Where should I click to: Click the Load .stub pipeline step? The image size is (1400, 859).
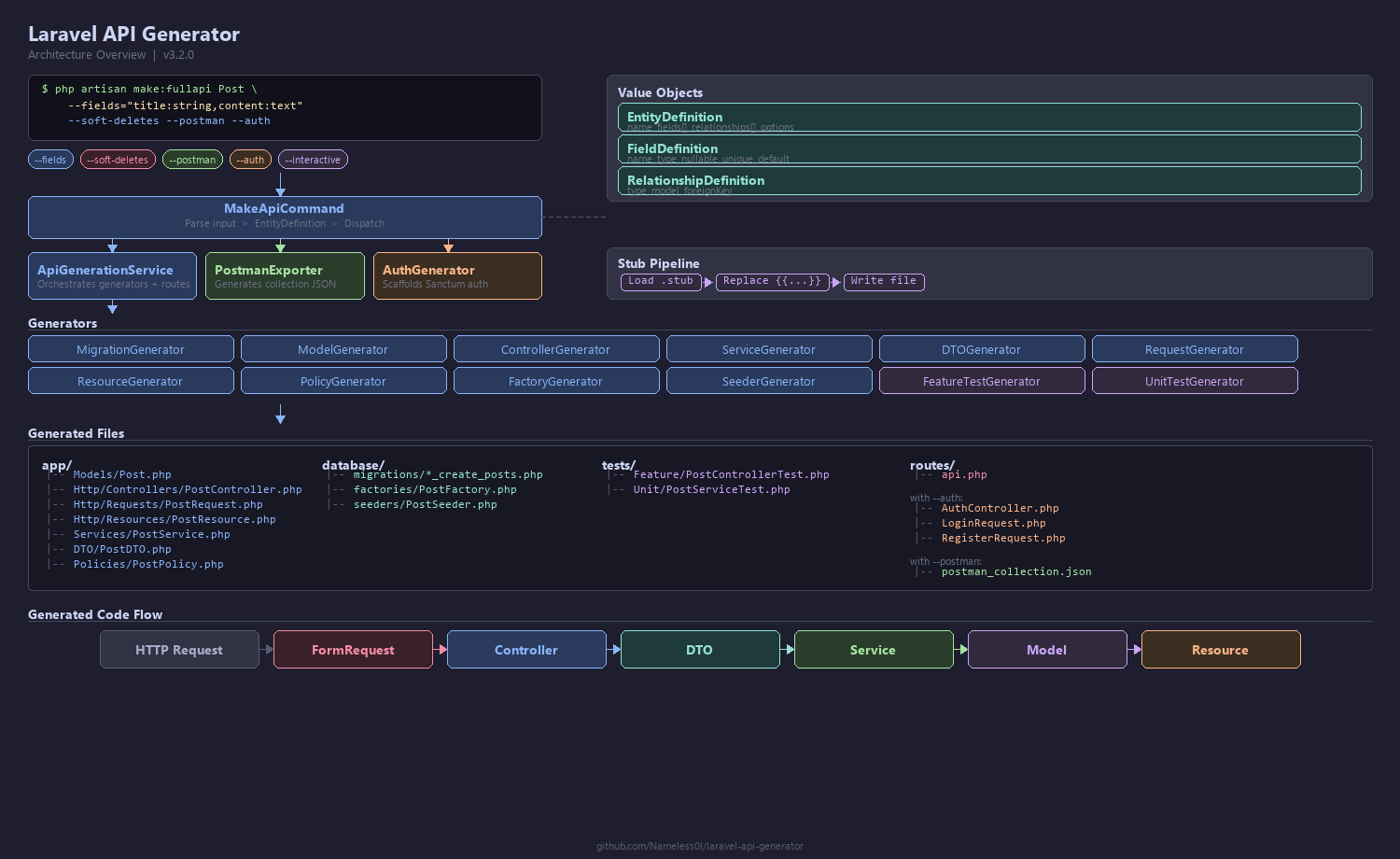(x=661, y=281)
